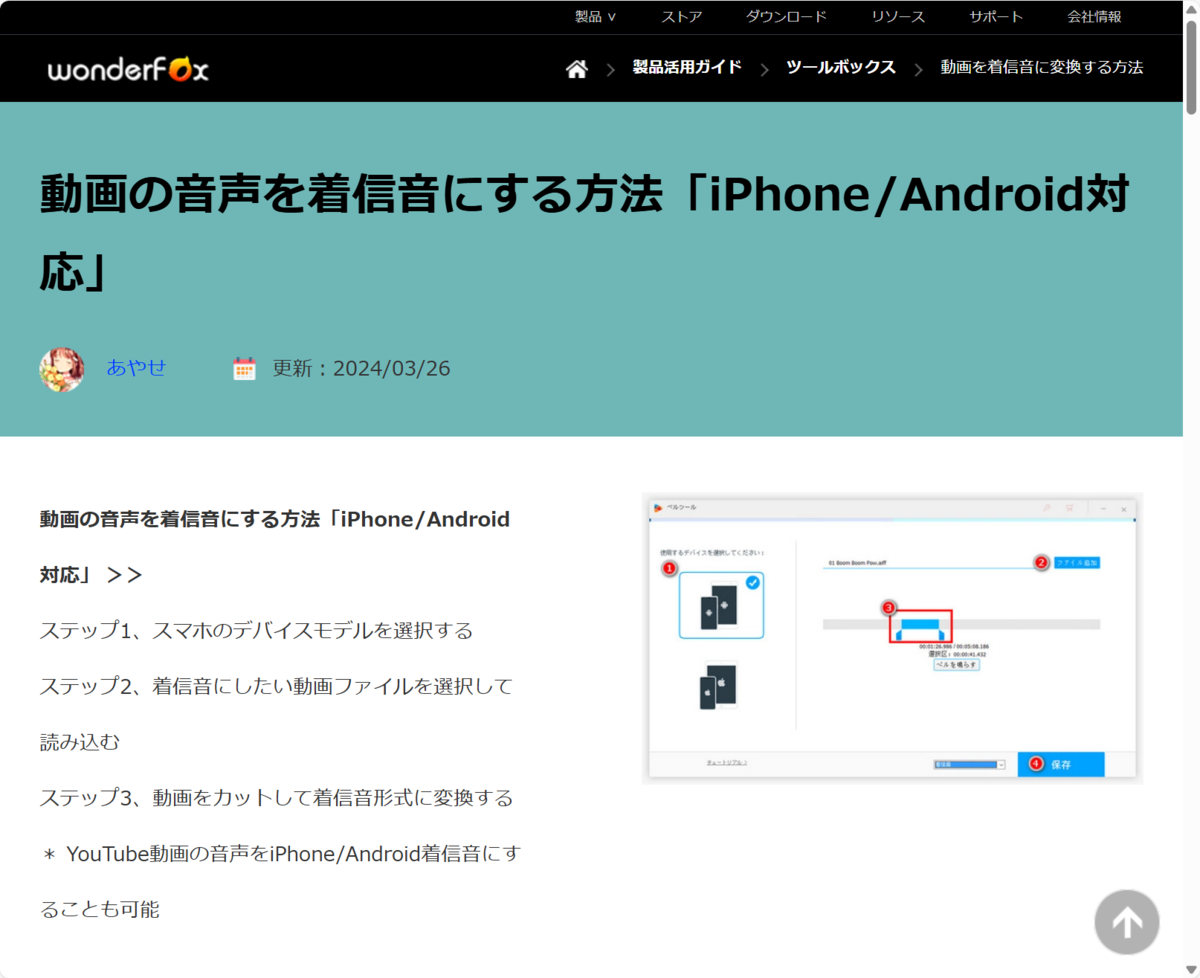Click the 更新：2024/03/26 date text
The image size is (1200, 978).
tap(361, 369)
